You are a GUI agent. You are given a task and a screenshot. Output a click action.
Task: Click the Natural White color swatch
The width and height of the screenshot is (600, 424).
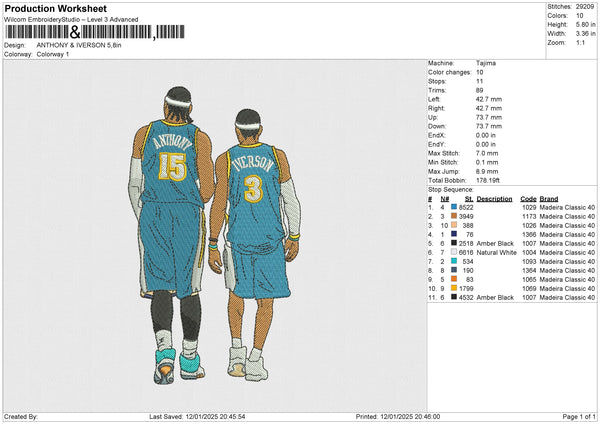[454, 252]
